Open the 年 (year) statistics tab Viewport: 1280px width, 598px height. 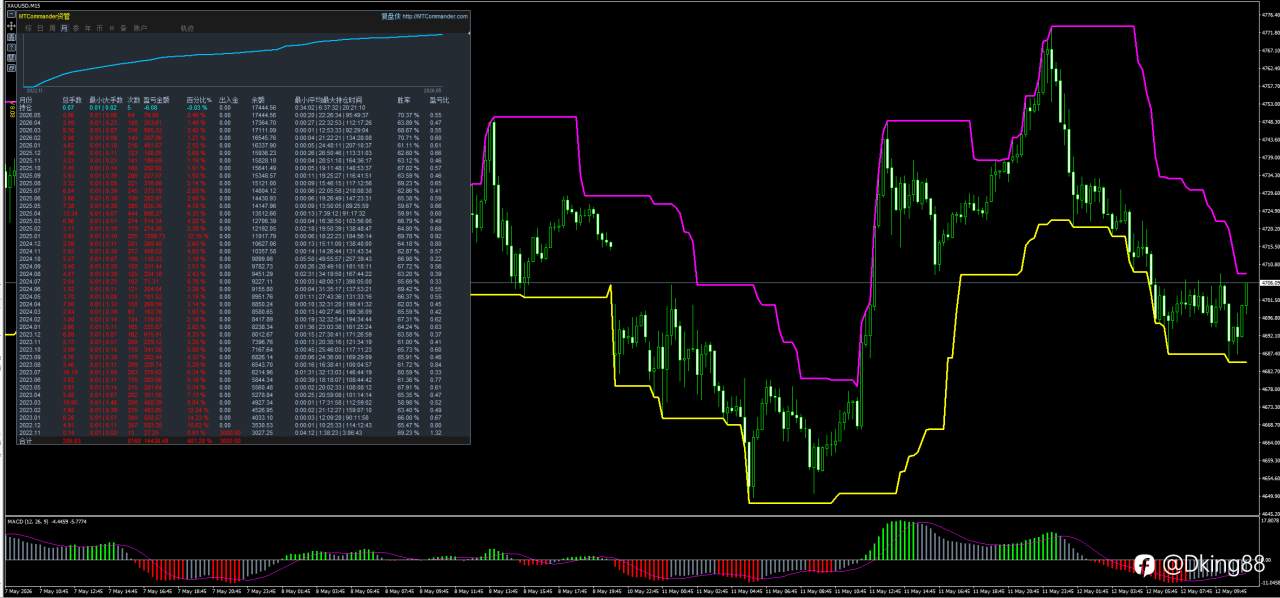88,28
